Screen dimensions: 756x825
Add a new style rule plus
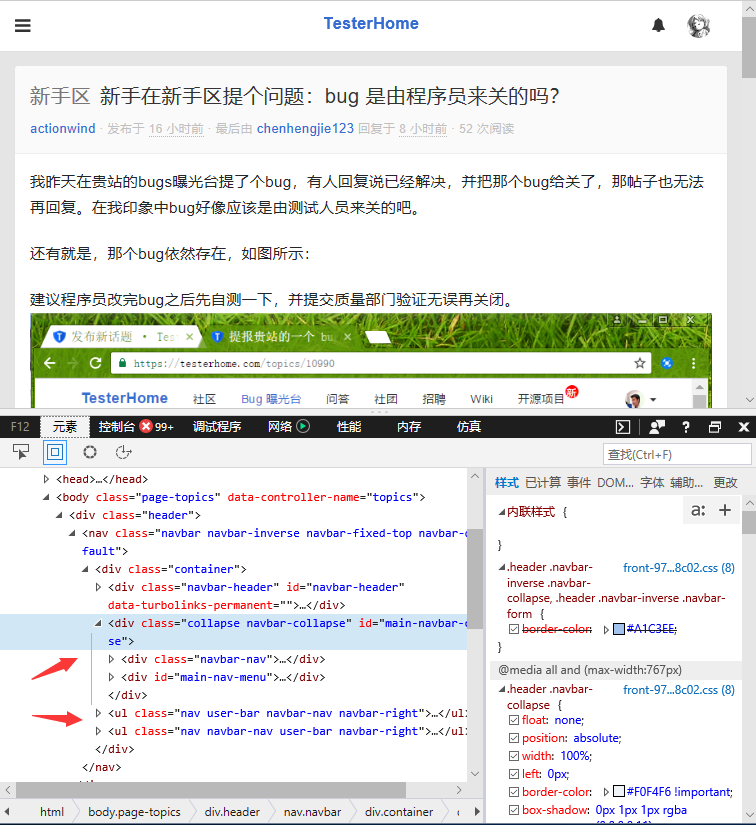725,510
